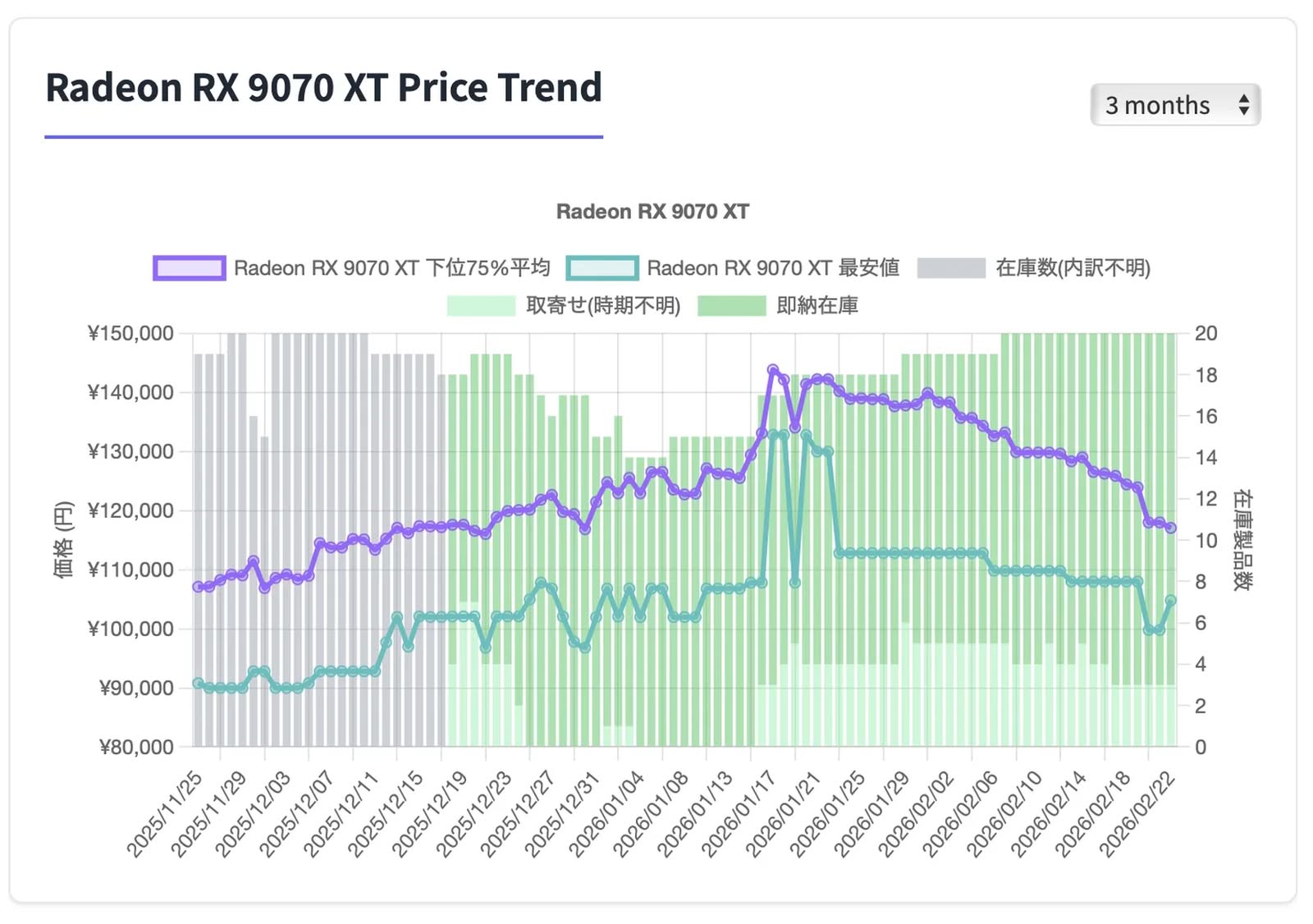Toggle the 即納在庫 stock series visibility
The image size is (1313, 924).
point(816,305)
